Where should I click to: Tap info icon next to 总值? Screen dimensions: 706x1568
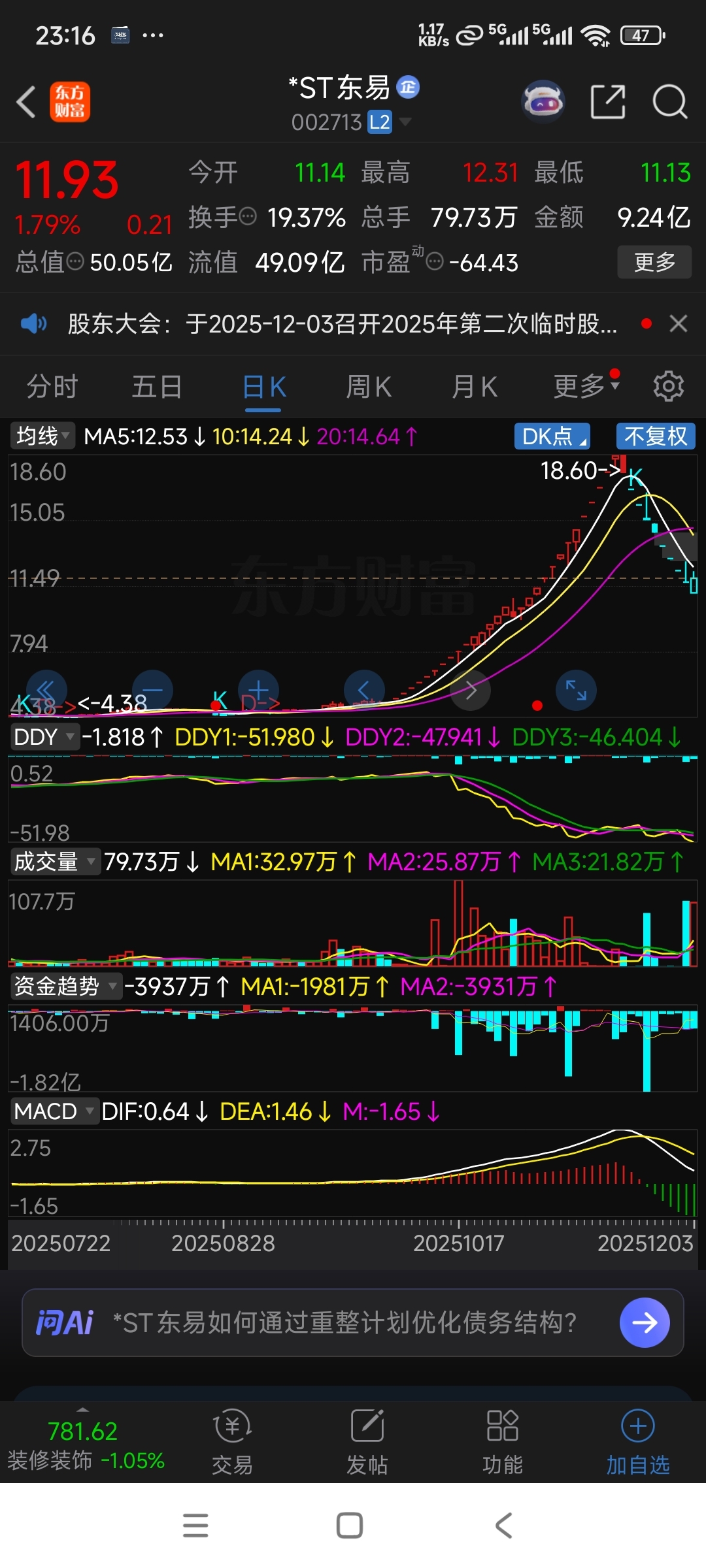76,262
